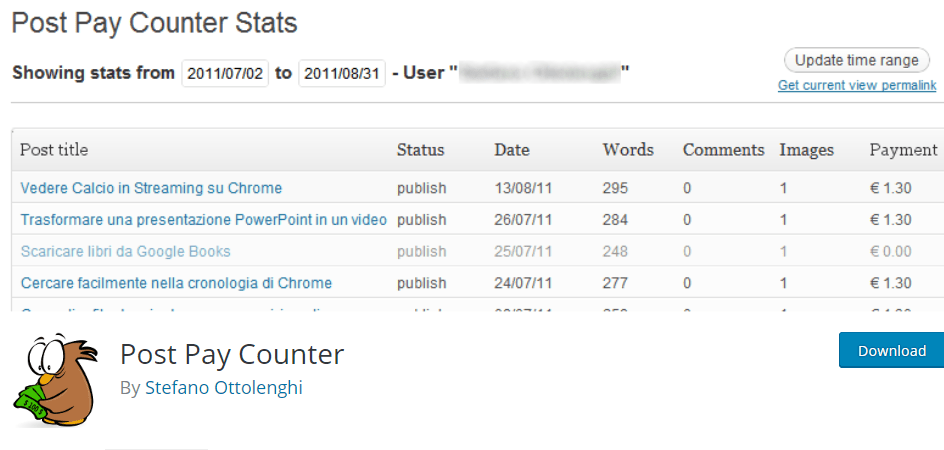944x450 pixels.
Task: Open author Stefano Ottolenghi link
Action: point(224,388)
